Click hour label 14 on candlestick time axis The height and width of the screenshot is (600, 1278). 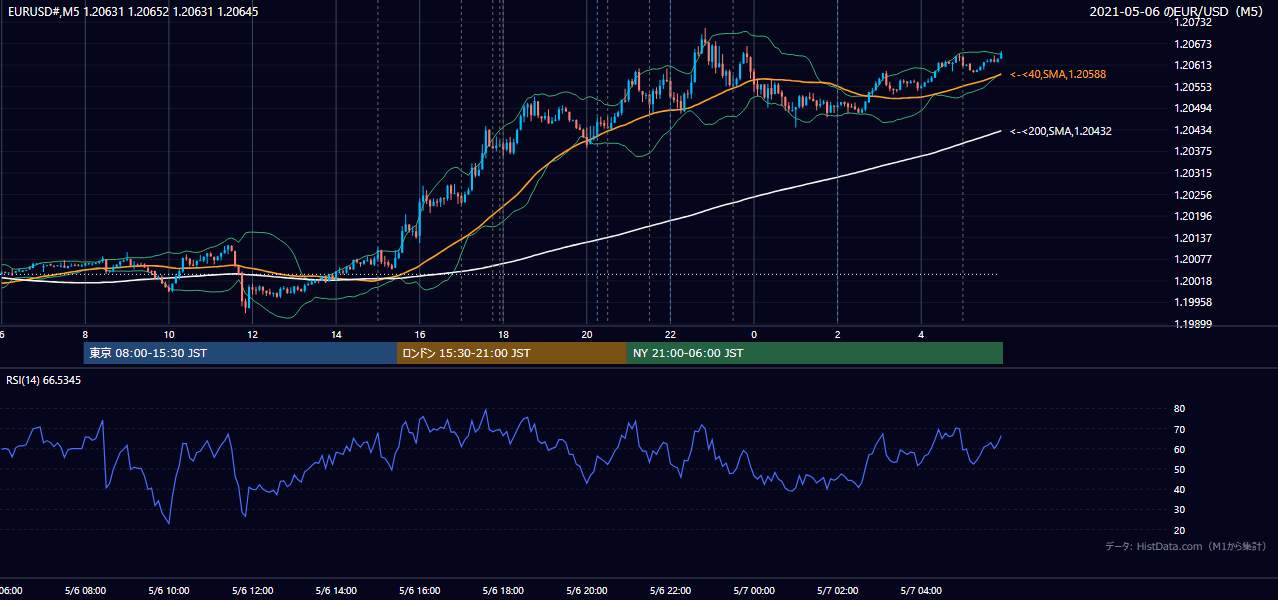point(337,334)
